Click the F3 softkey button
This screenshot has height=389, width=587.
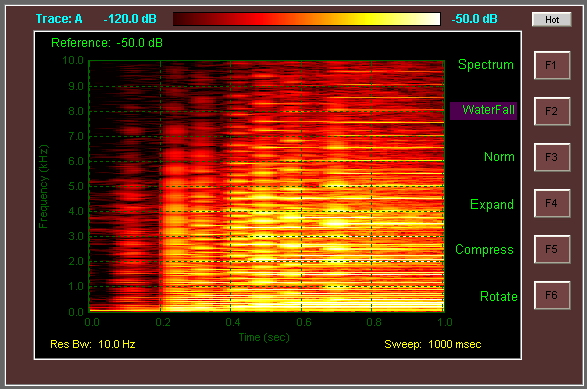click(552, 157)
